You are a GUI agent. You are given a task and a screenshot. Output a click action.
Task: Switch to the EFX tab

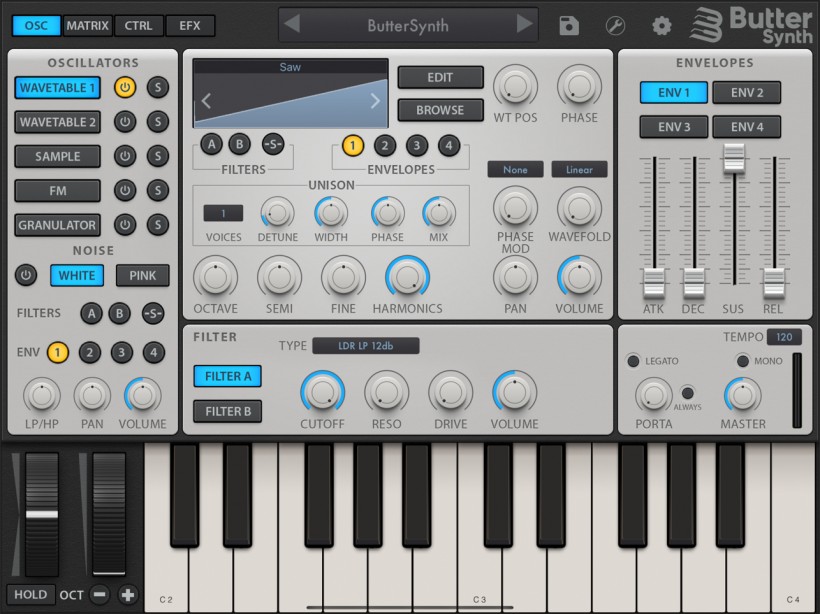(190, 26)
